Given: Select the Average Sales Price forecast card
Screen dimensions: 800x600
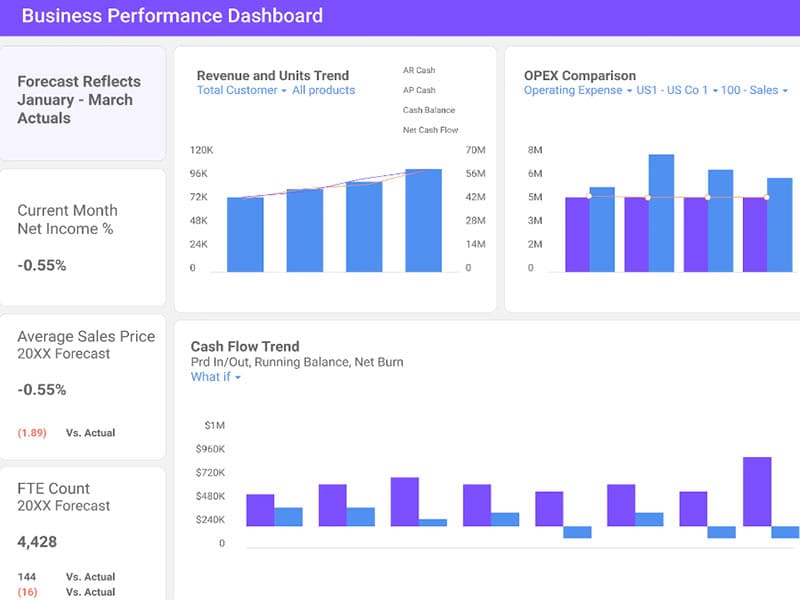Looking at the screenshot, I should coord(82,385).
